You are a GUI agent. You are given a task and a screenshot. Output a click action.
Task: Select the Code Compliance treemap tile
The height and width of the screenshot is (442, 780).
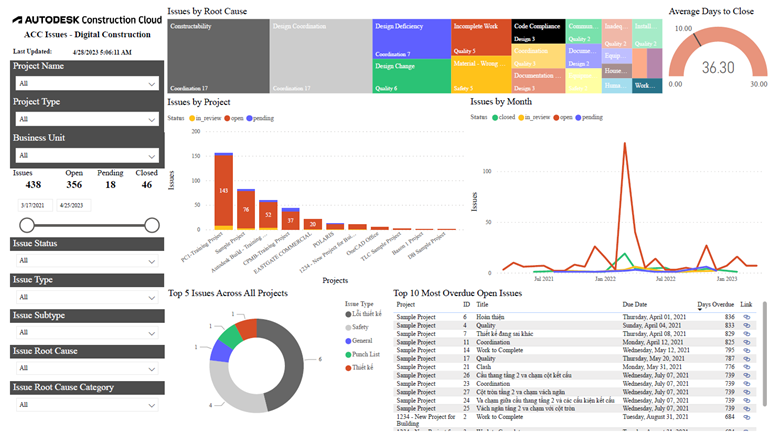point(538,31)
